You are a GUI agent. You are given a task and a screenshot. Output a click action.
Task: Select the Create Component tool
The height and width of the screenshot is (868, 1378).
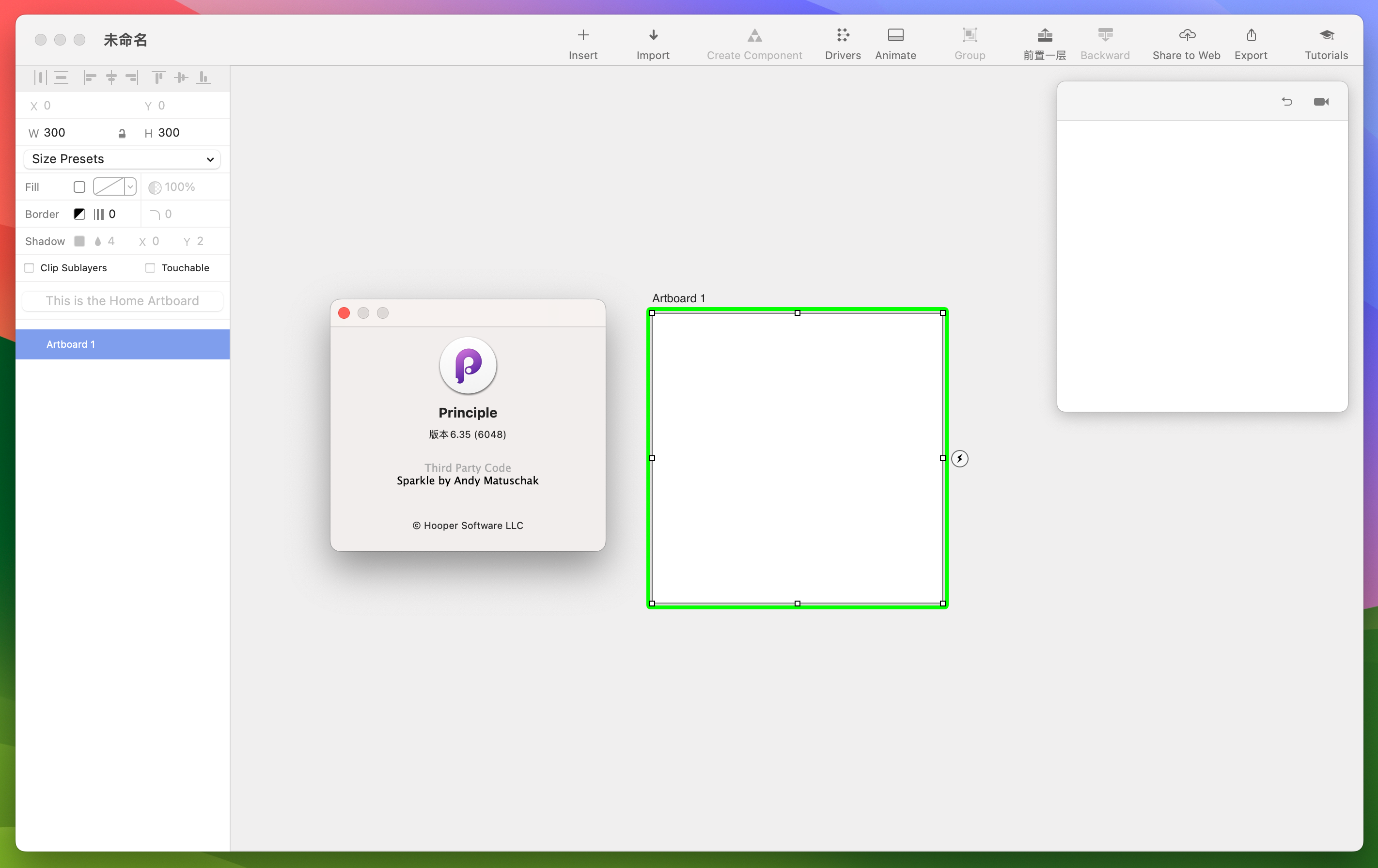pyautogui.click(x=753, y=42)
